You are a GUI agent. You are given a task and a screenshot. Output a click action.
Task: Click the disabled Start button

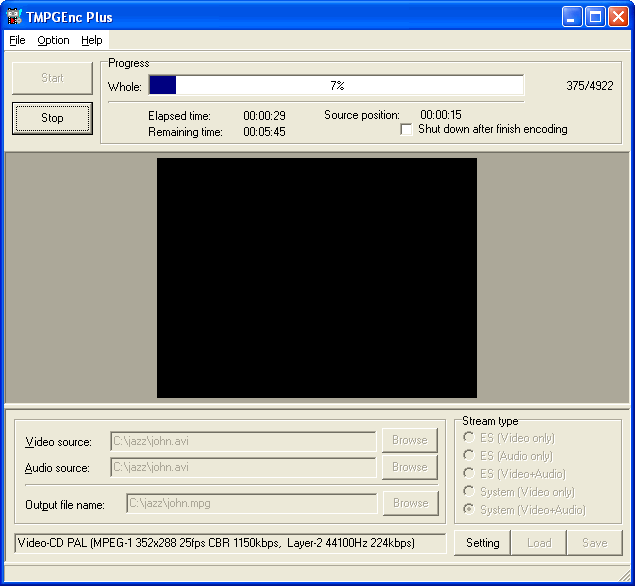(x=52, y=78)
